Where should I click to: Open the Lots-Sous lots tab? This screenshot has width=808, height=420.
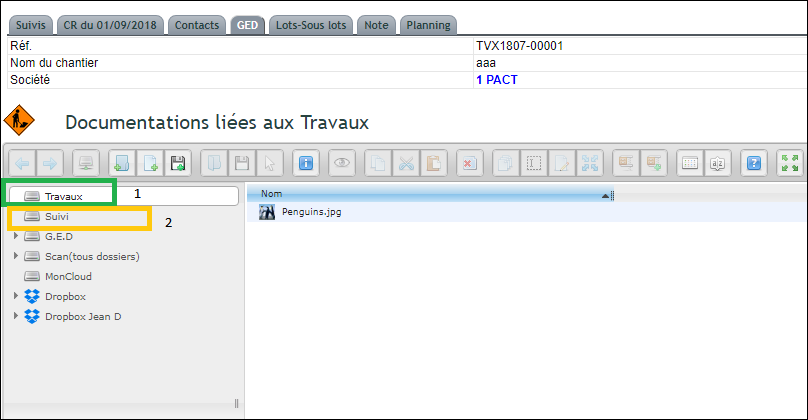[x=311, y=25]
